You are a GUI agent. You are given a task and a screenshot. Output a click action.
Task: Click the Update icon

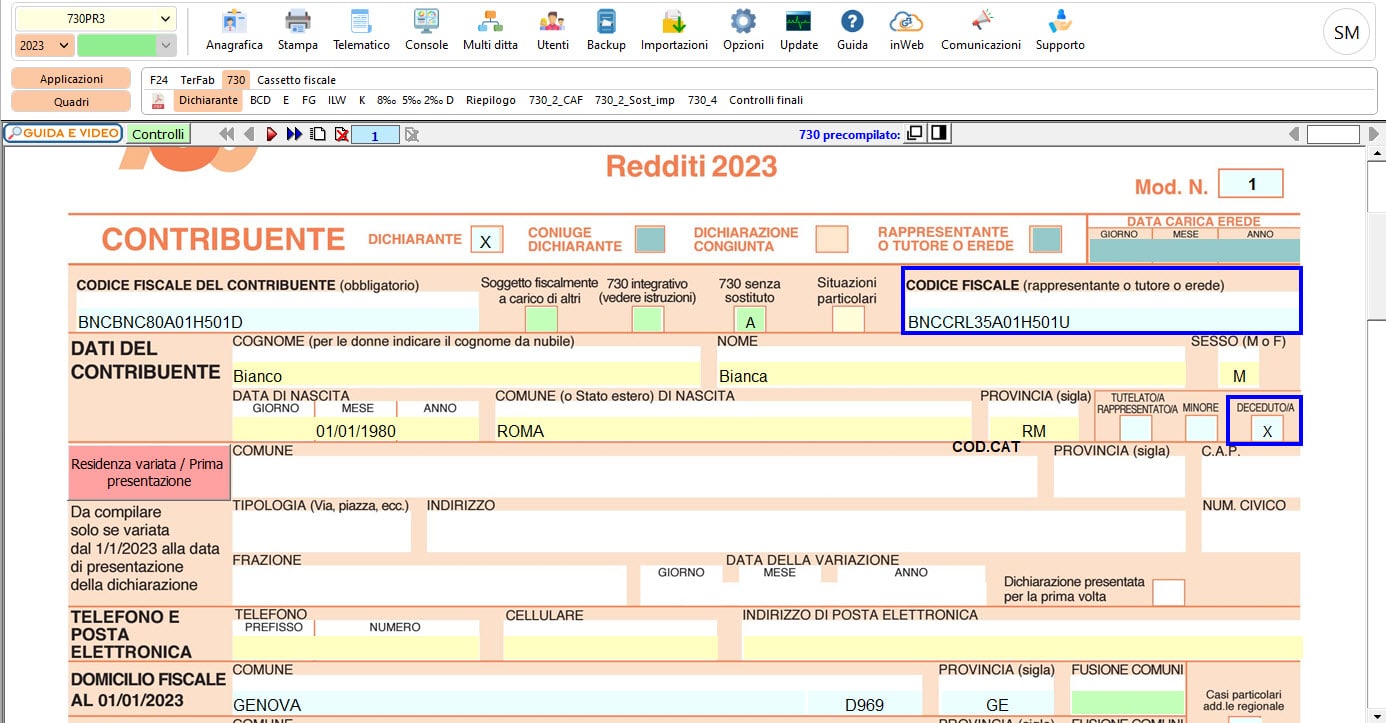(798, 30)
